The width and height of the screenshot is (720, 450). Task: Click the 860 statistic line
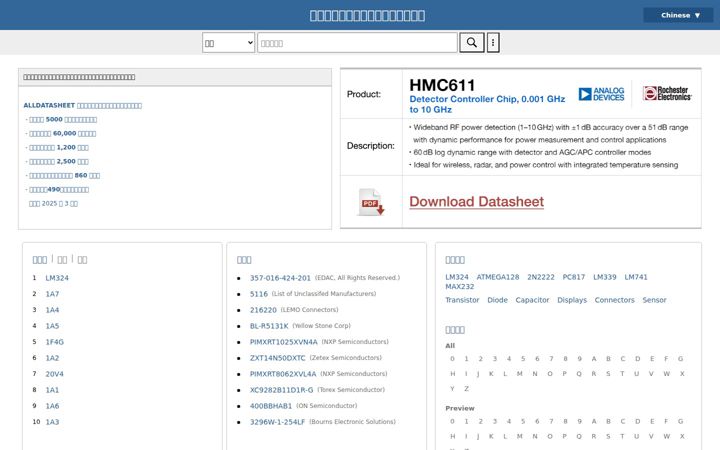(63, 175)
